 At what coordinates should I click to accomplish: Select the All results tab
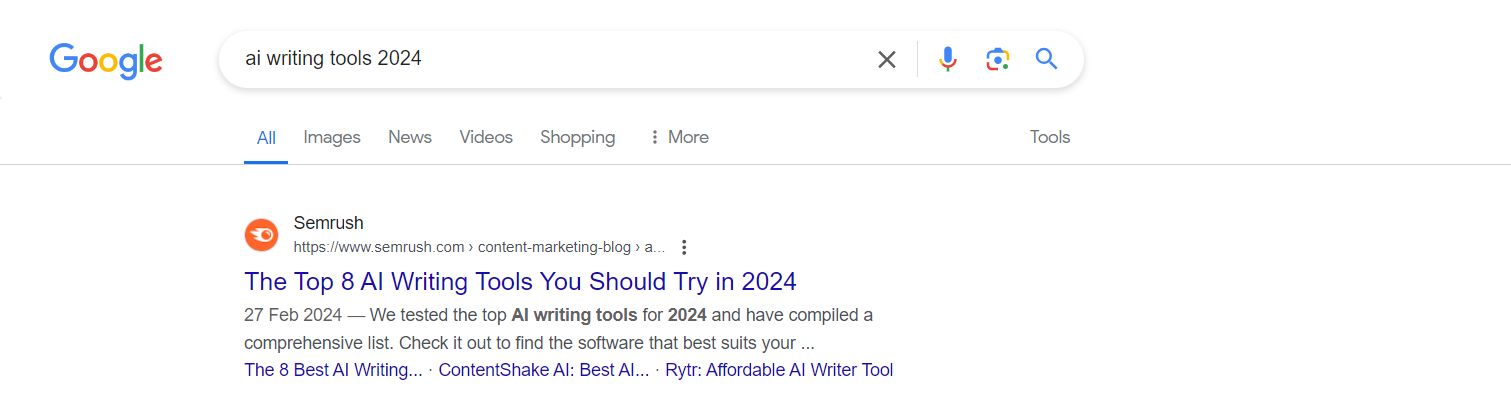(x=266, y=137)
